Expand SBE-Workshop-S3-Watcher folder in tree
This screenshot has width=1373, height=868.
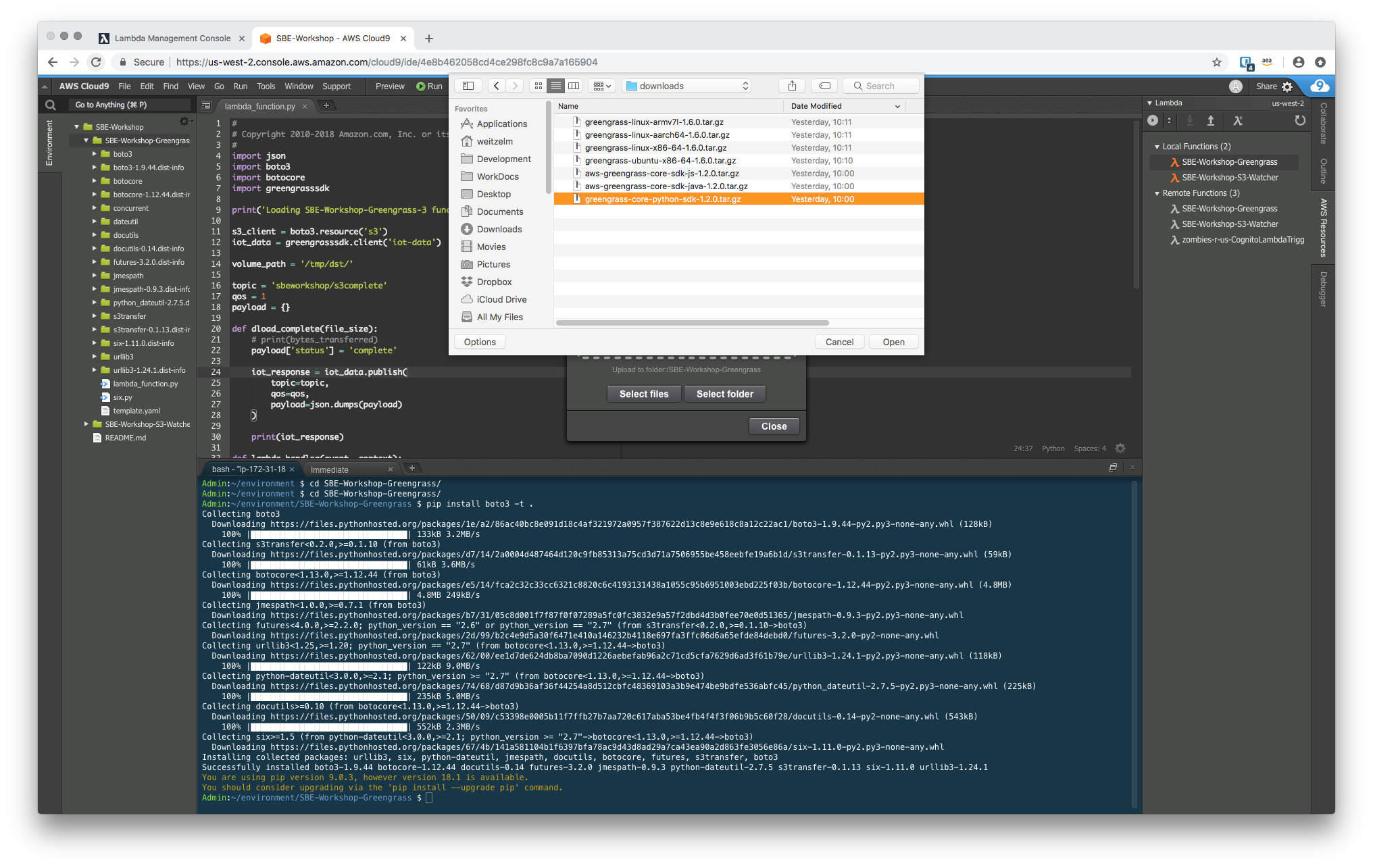coord(86,424)
